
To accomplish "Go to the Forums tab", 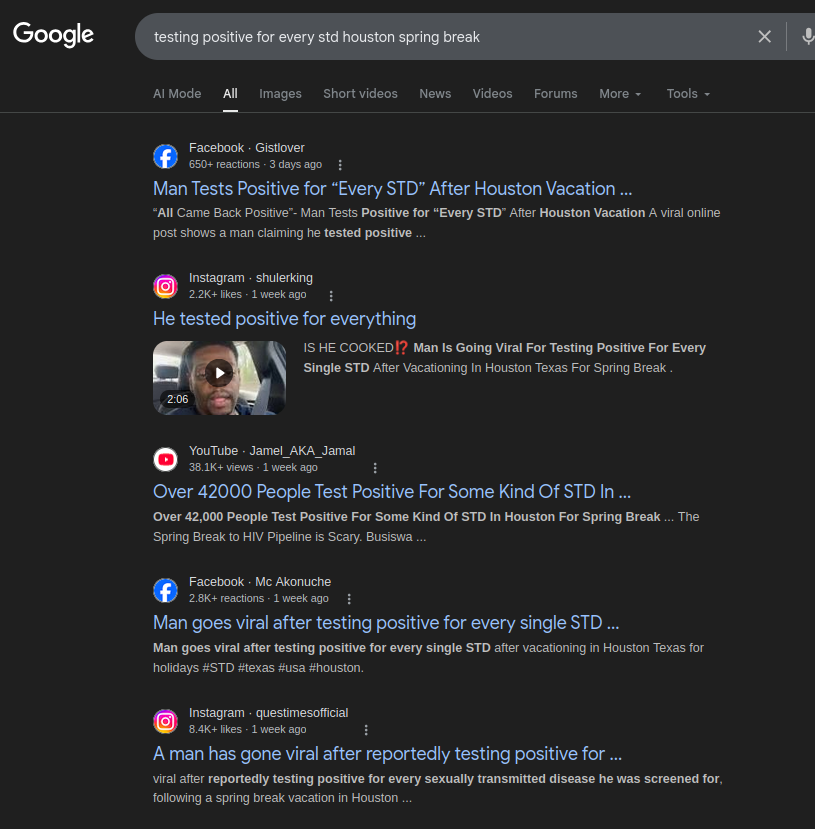I will 555,94.
